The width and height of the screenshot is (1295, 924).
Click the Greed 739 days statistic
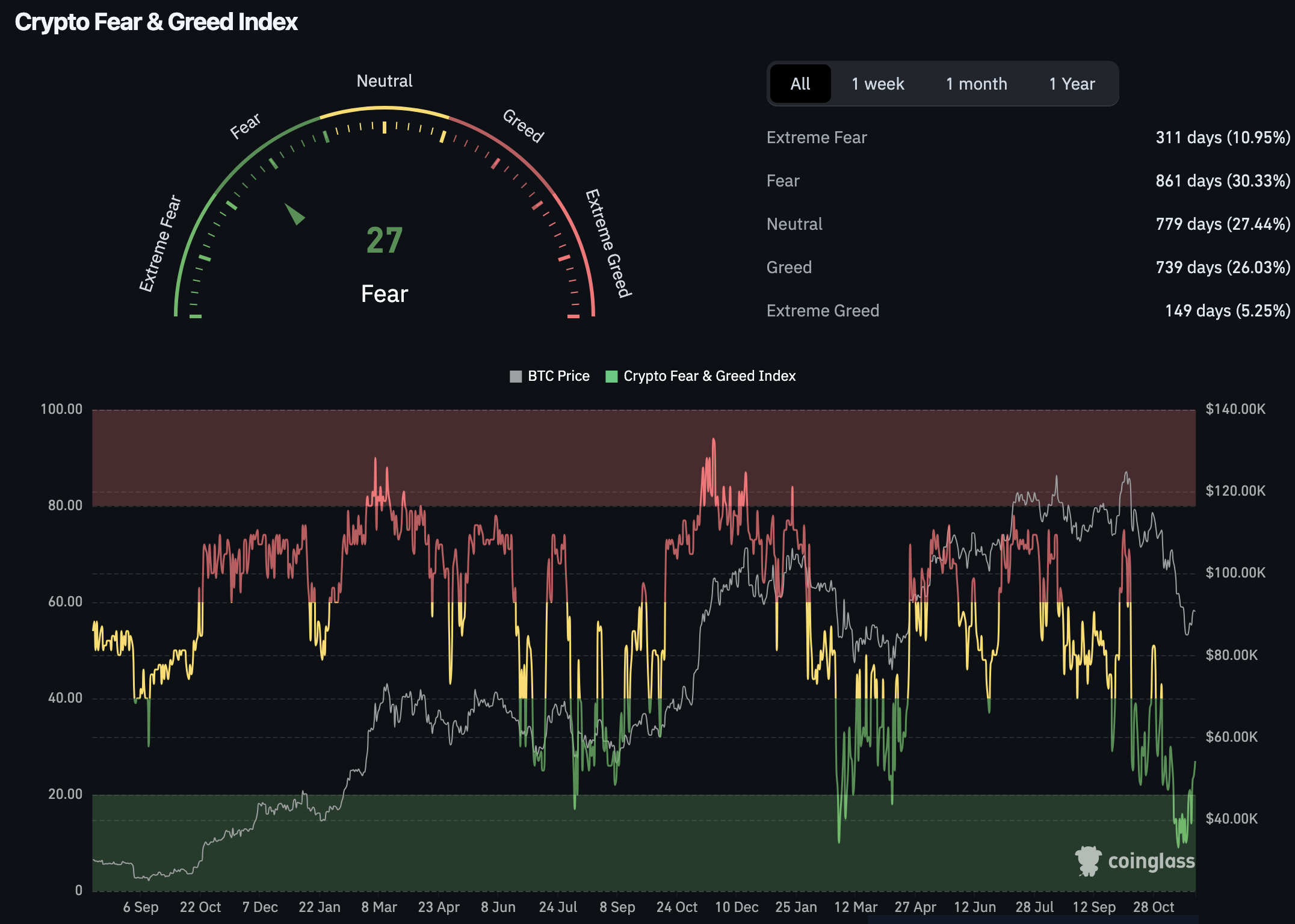(1222, 268)
